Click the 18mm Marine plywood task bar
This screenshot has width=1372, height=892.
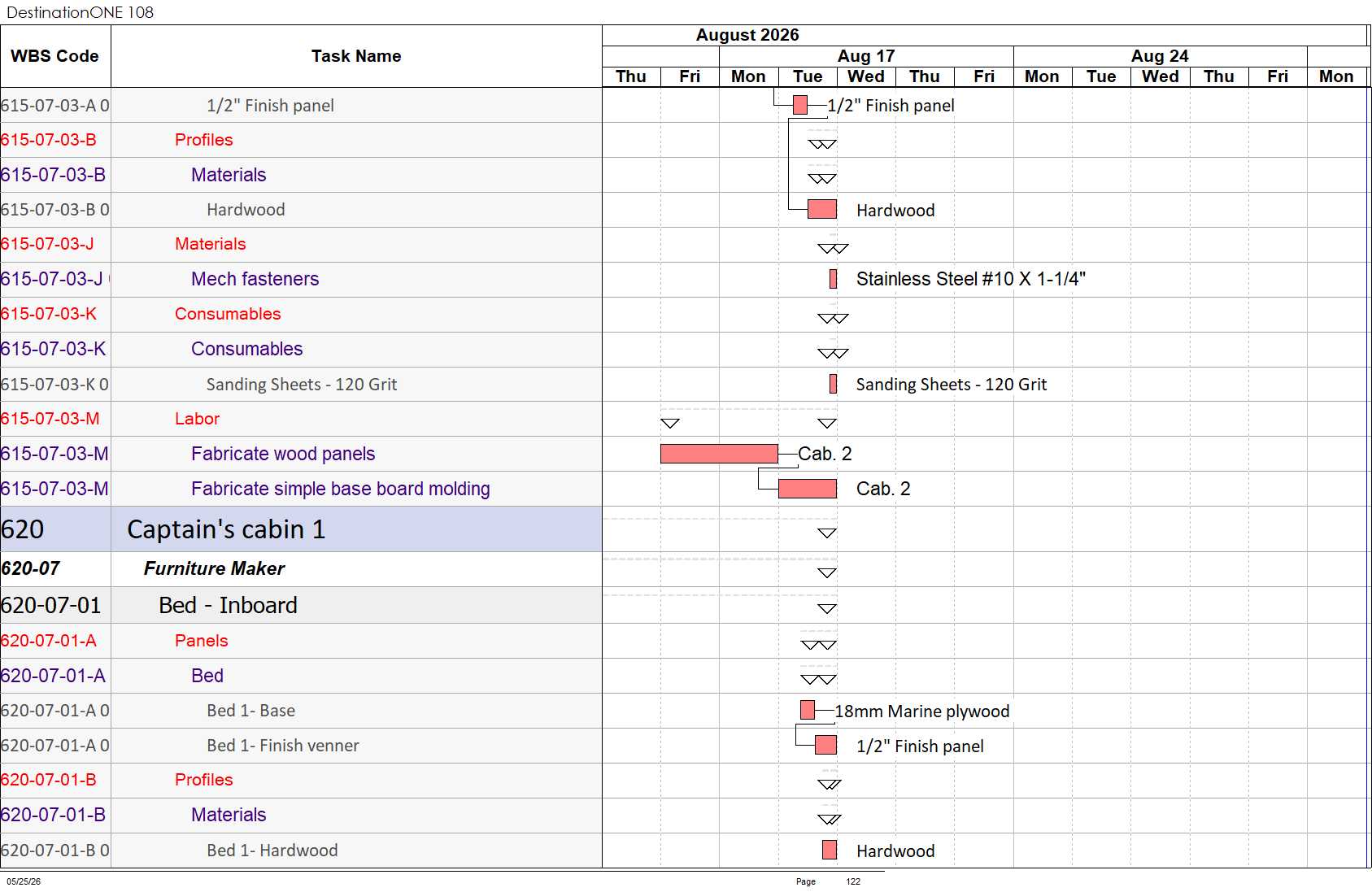pos(808,710)
